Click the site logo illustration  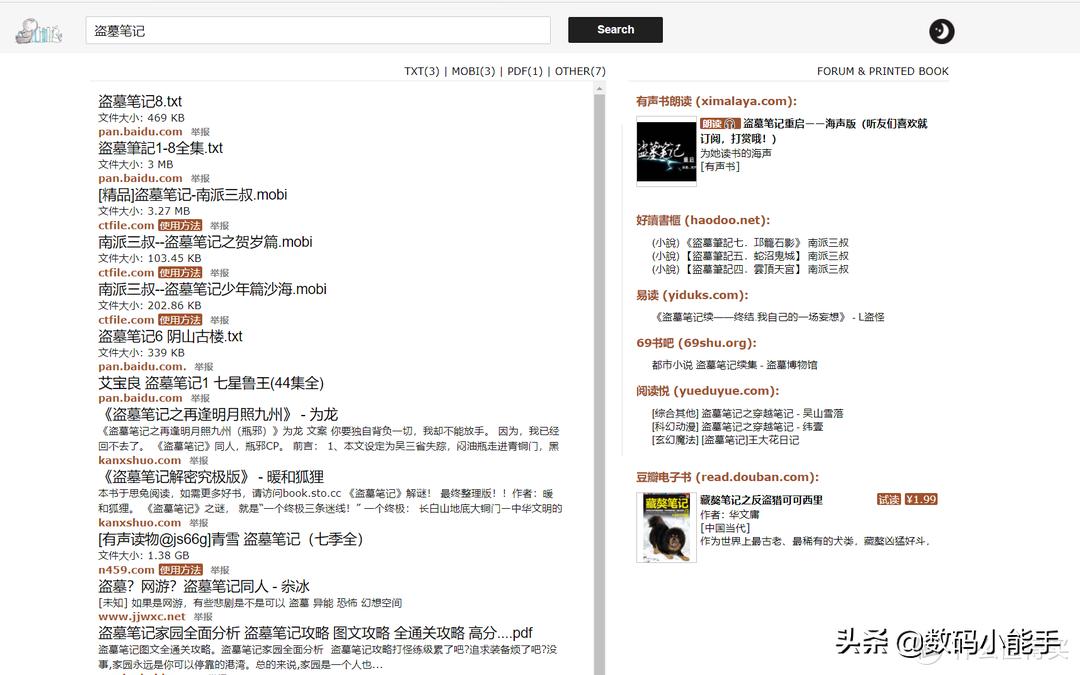click(37, 30)
